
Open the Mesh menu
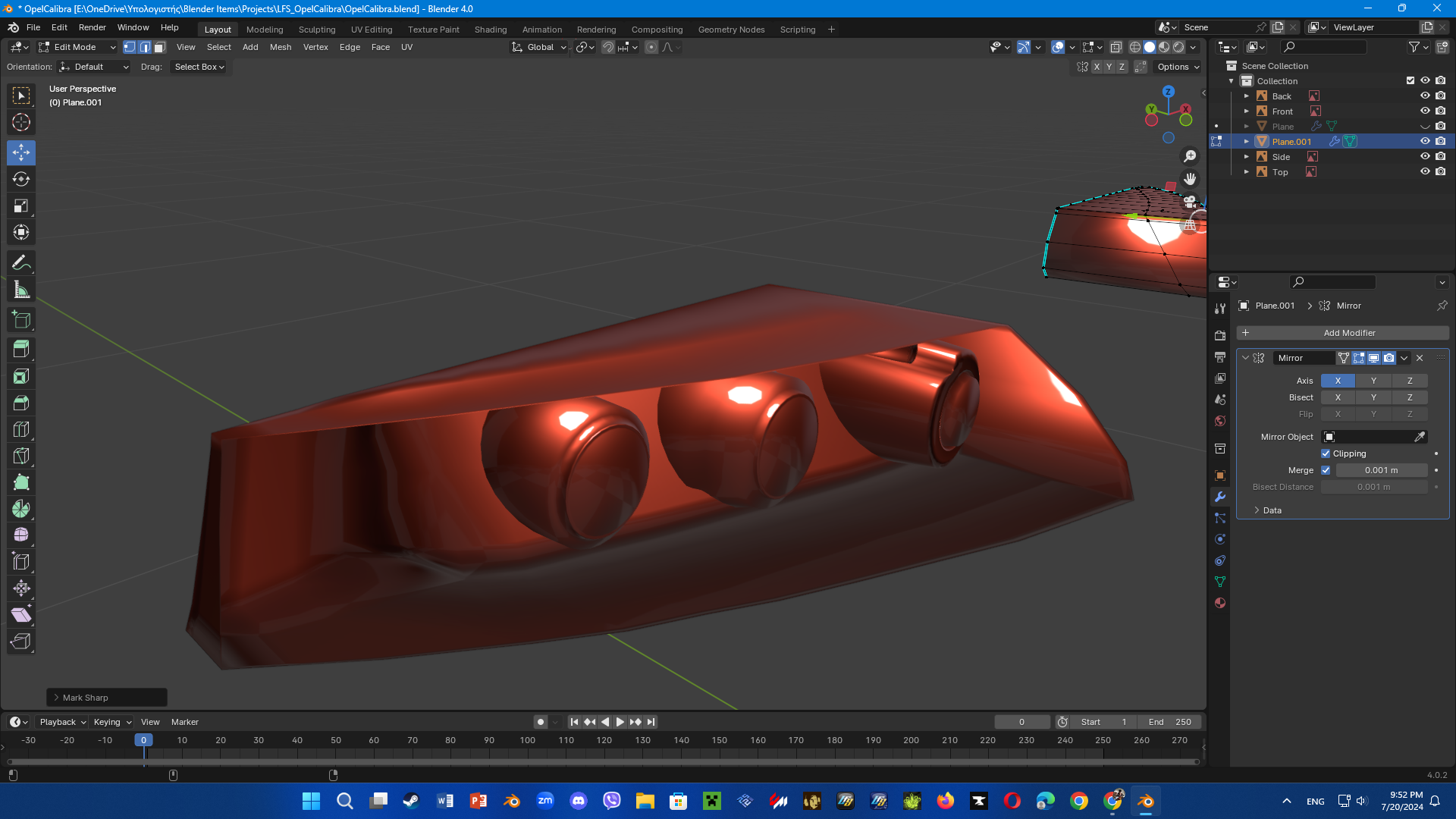[x=280, y=47]
